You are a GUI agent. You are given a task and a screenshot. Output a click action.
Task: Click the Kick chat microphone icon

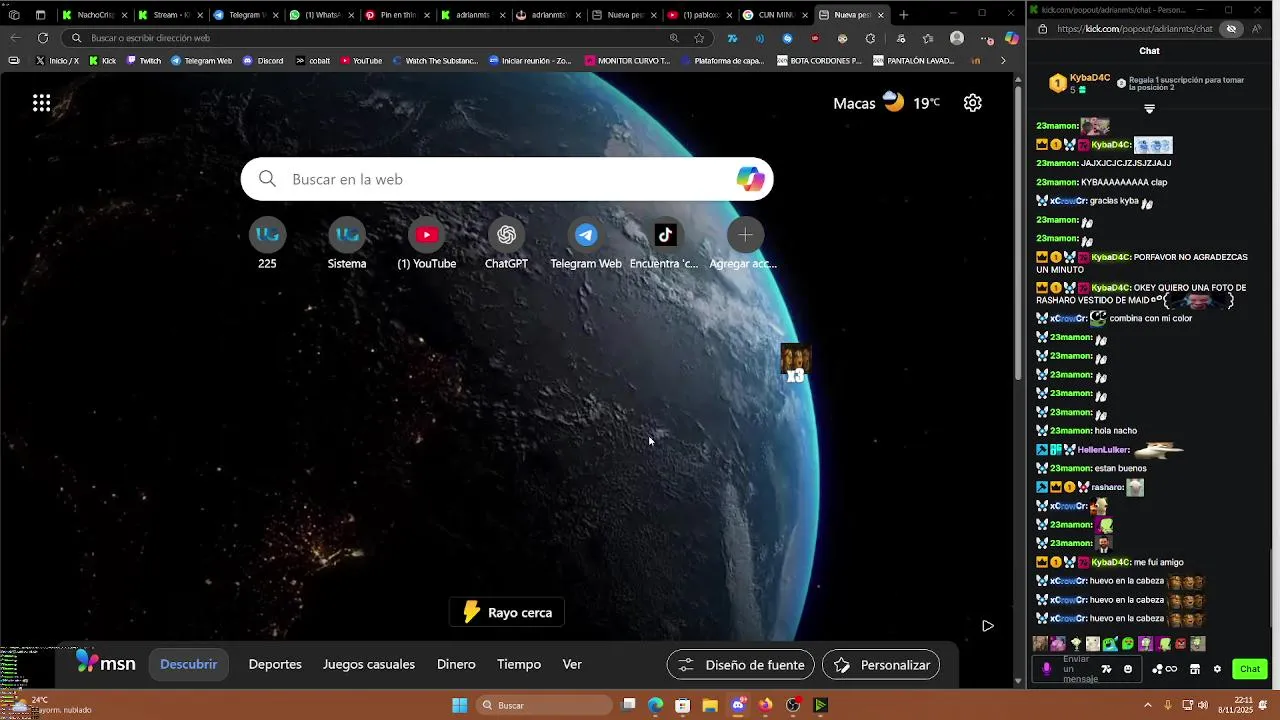pyautogui.click(x=1047, y=669)
